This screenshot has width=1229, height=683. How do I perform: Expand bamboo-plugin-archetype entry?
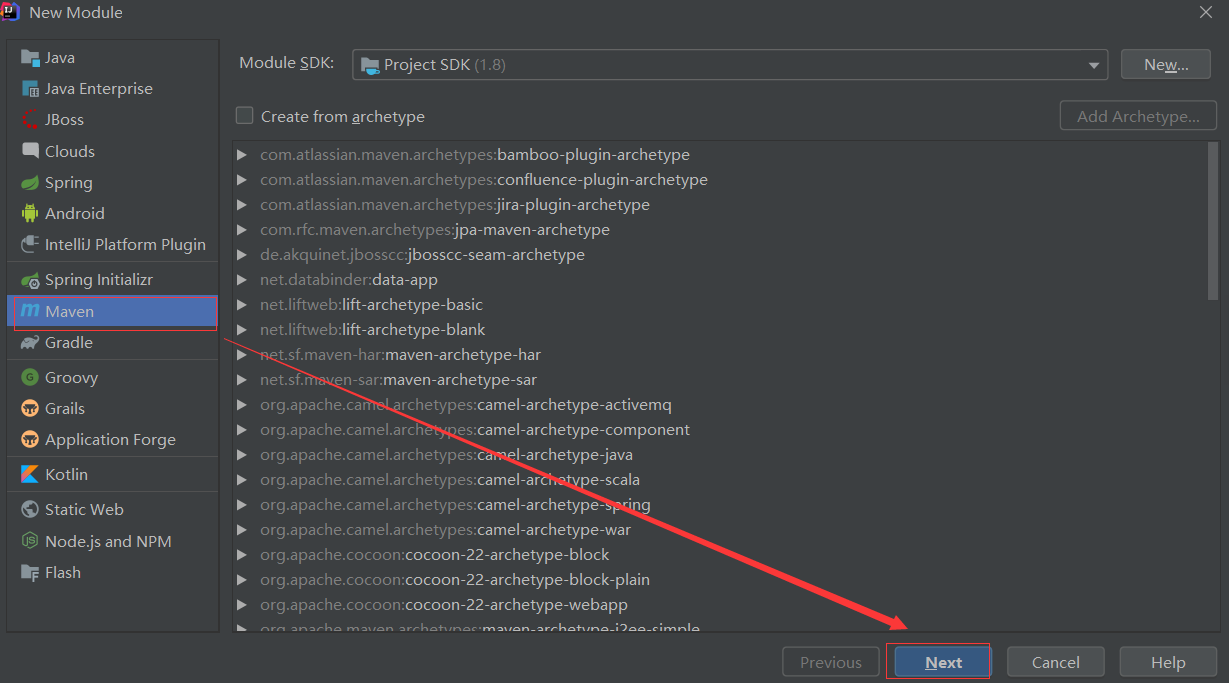point(241,155)
